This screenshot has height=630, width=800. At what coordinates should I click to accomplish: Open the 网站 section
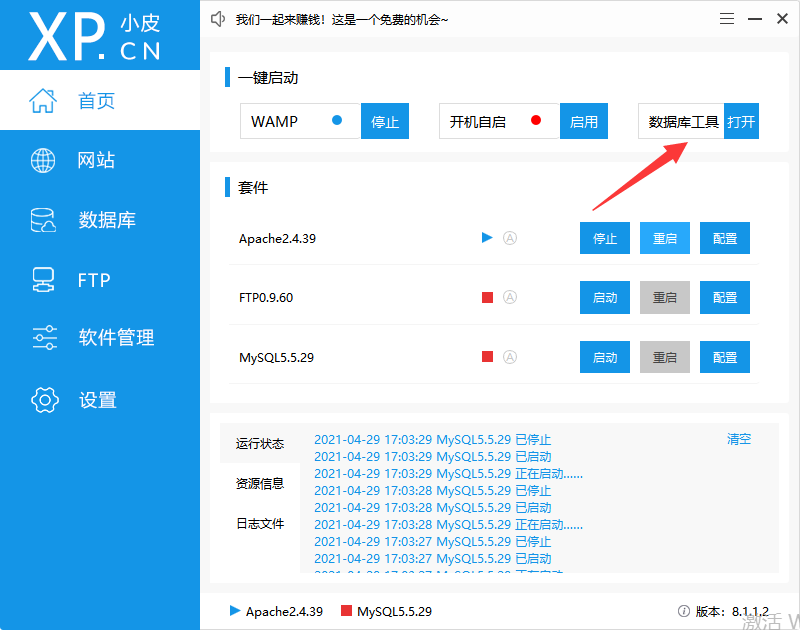tap(100, 160)
